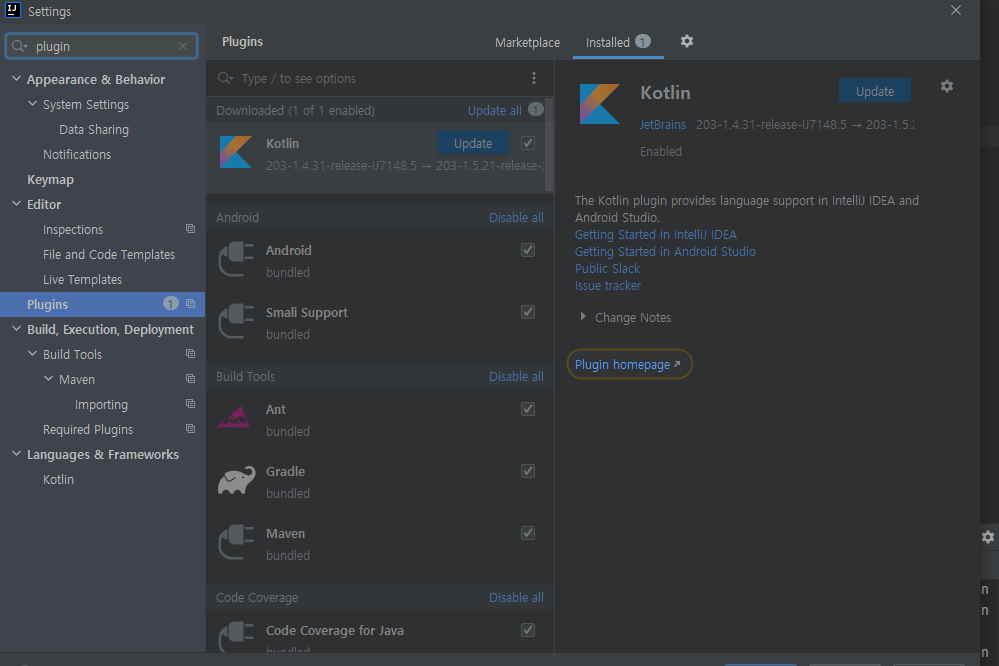The height and width of the screenshot is (666, 999).
Task: Clear the settings search field with the X
Action: point(183,46)
